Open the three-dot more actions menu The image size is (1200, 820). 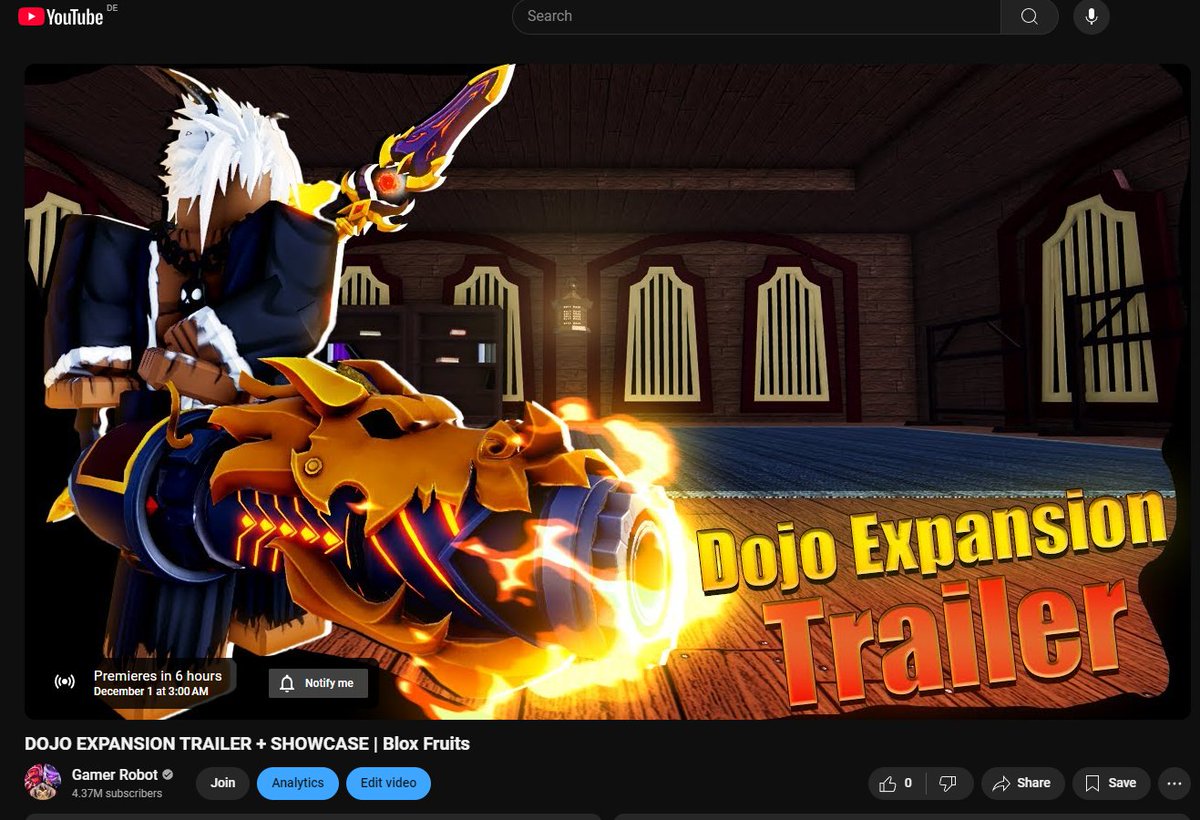click(x=1174, y=783)
